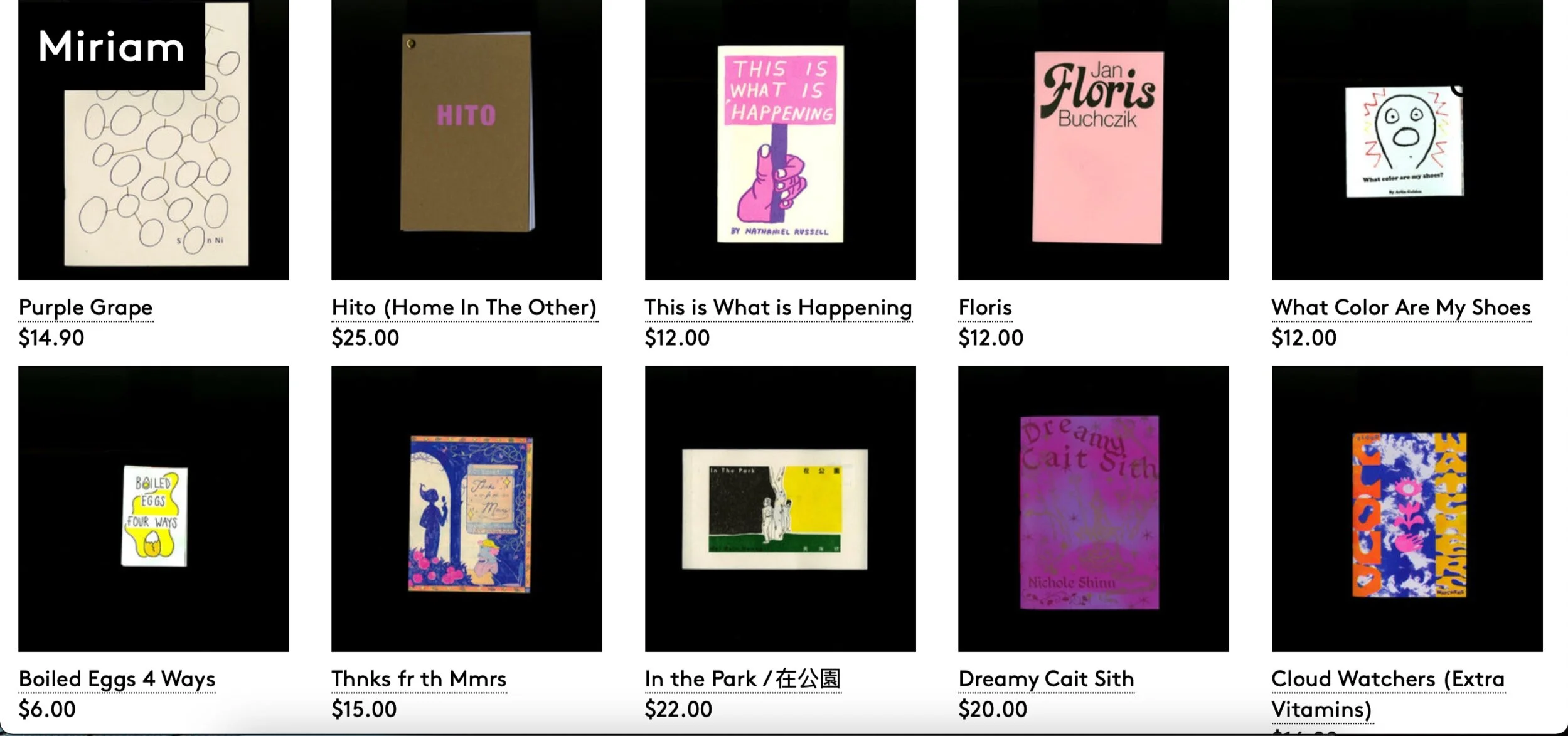
Task: Open This is What is Happening link
Action: coord(778,307)
